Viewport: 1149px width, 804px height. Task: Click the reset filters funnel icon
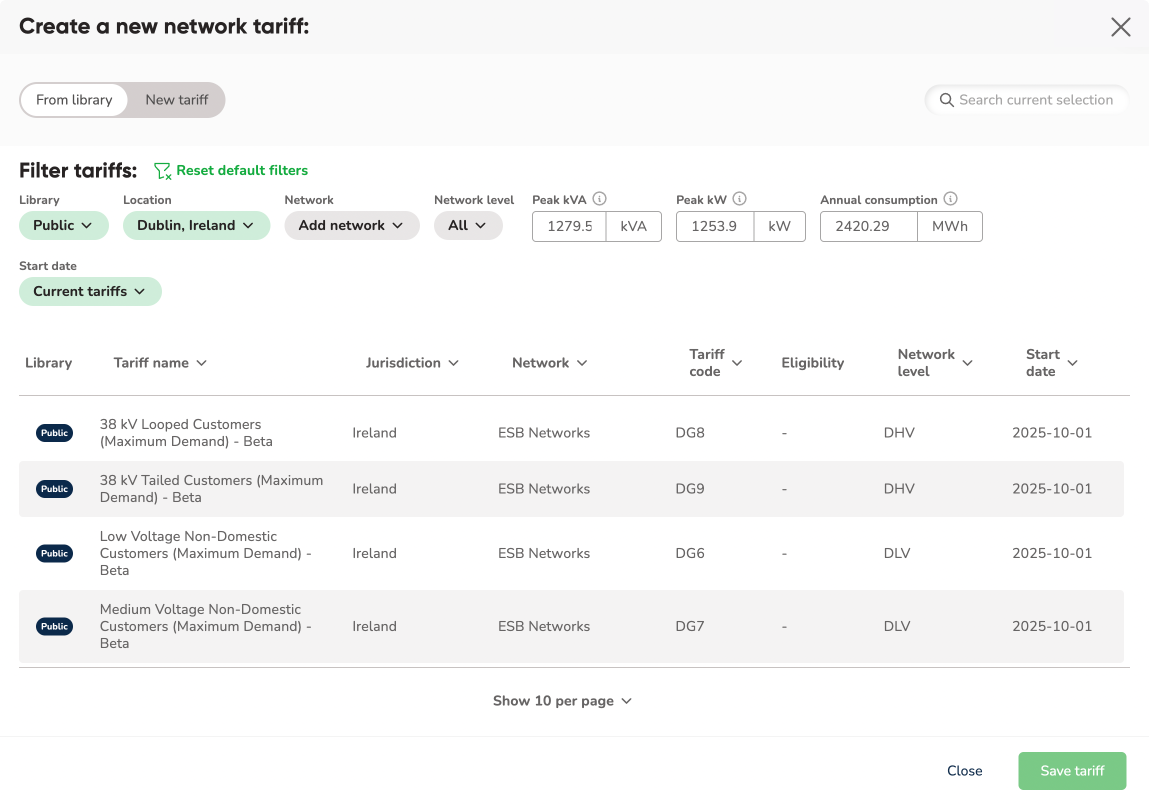tap(162, 171)
